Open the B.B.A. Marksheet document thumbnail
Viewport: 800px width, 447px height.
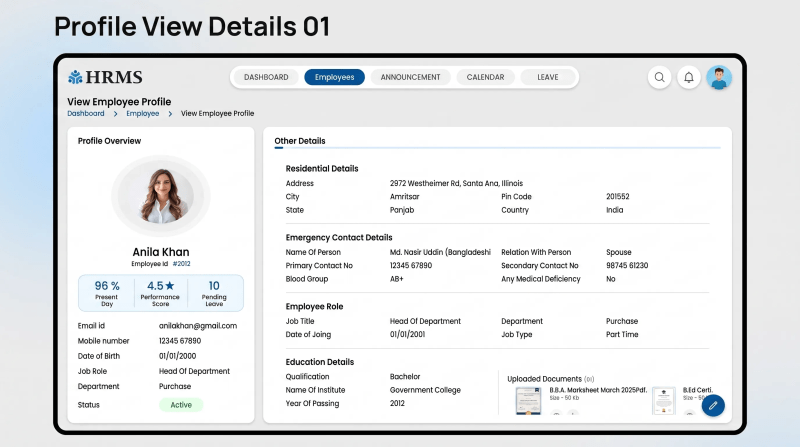point(528,401)
